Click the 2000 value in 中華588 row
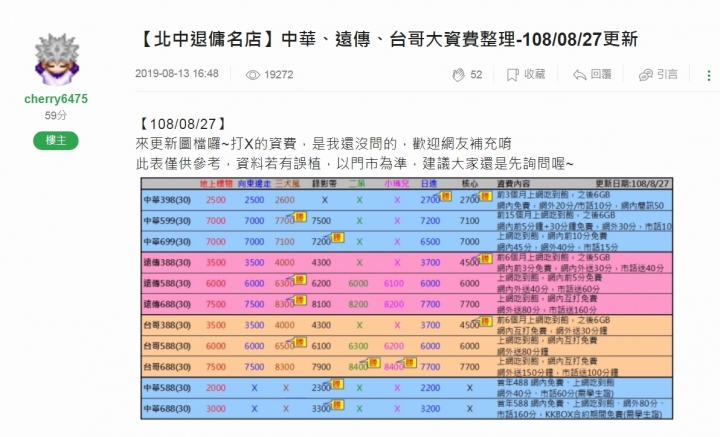Image resolution: width=720 pixels, height=437 pixels. 216,388
